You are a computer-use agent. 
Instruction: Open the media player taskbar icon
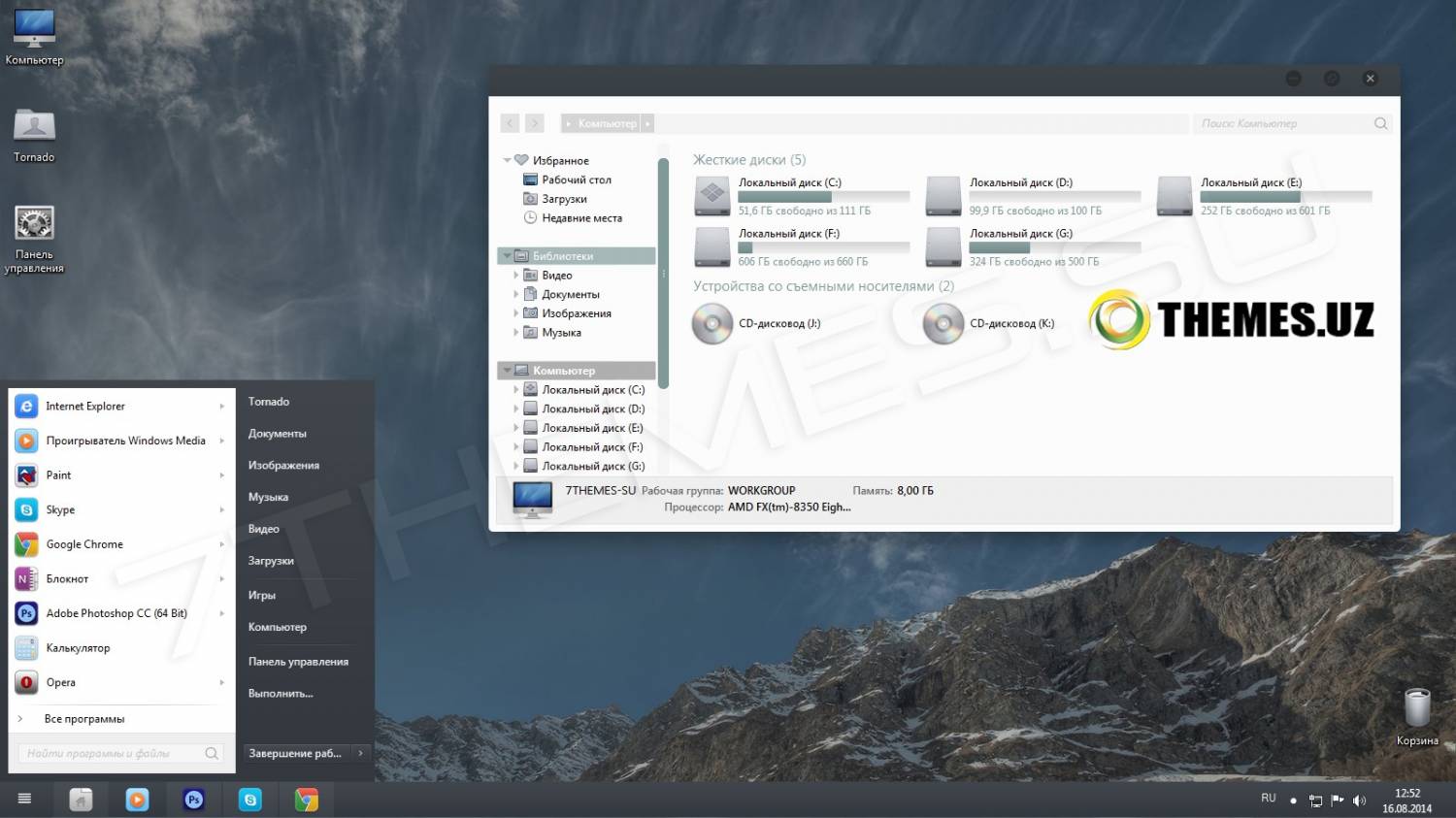138,800
